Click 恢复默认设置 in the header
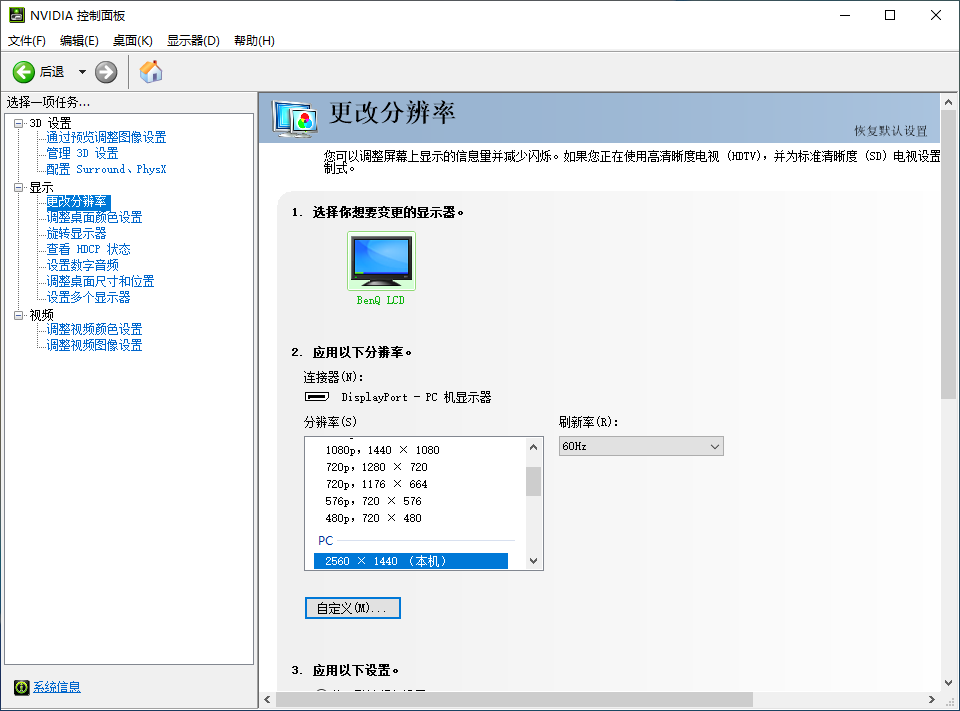Image resolution: width=960 pixels, height=711 pixels. (x=890, y=131)
